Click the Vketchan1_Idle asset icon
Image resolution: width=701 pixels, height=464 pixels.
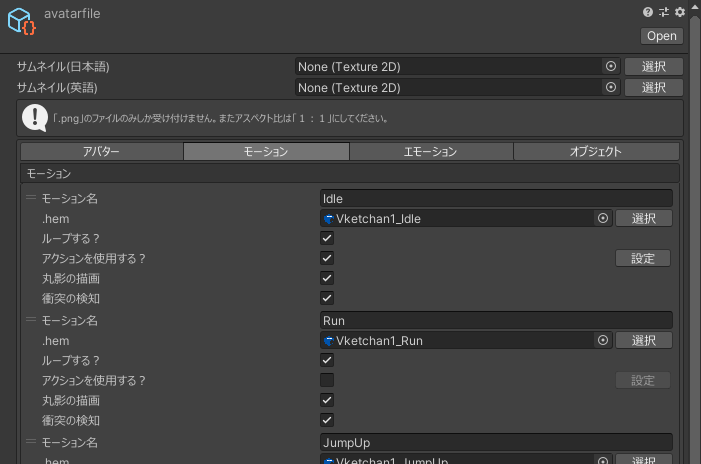(x=329, y=219)
